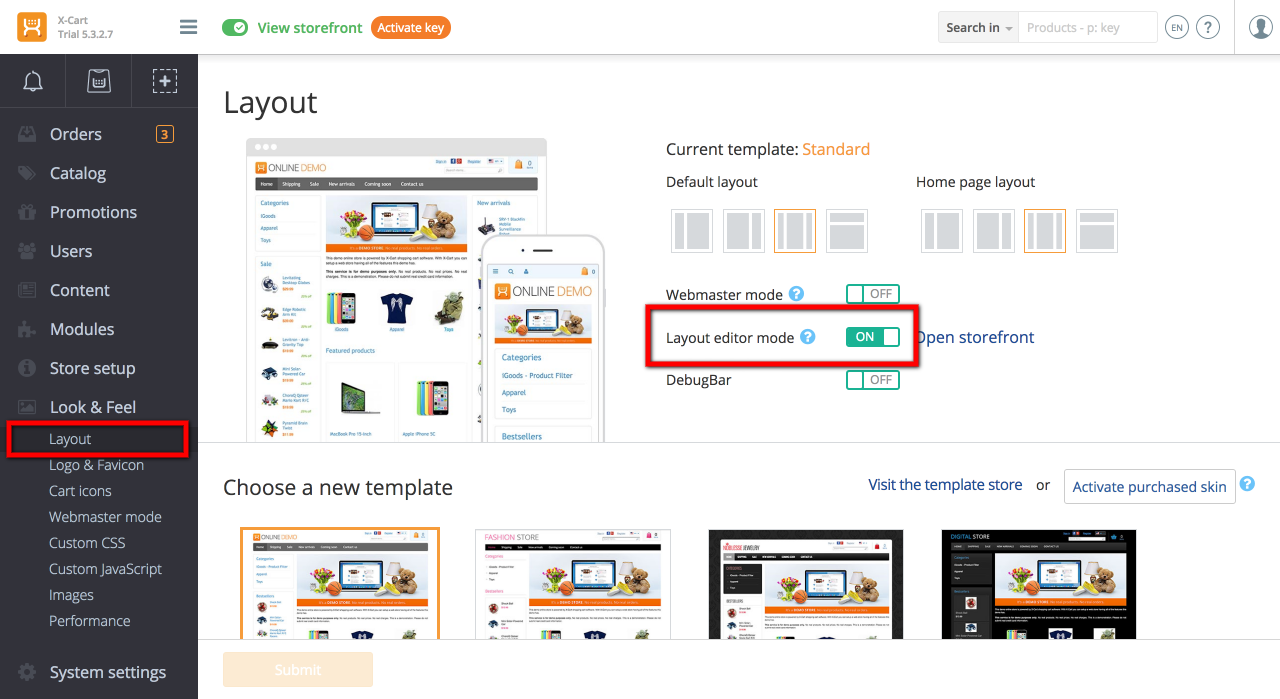Click the Users group icon

(27, 251)
